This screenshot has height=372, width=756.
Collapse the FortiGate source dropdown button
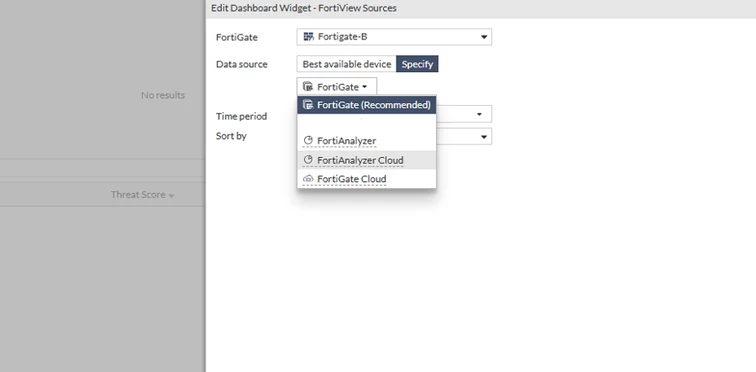click(x=337, y=87)
